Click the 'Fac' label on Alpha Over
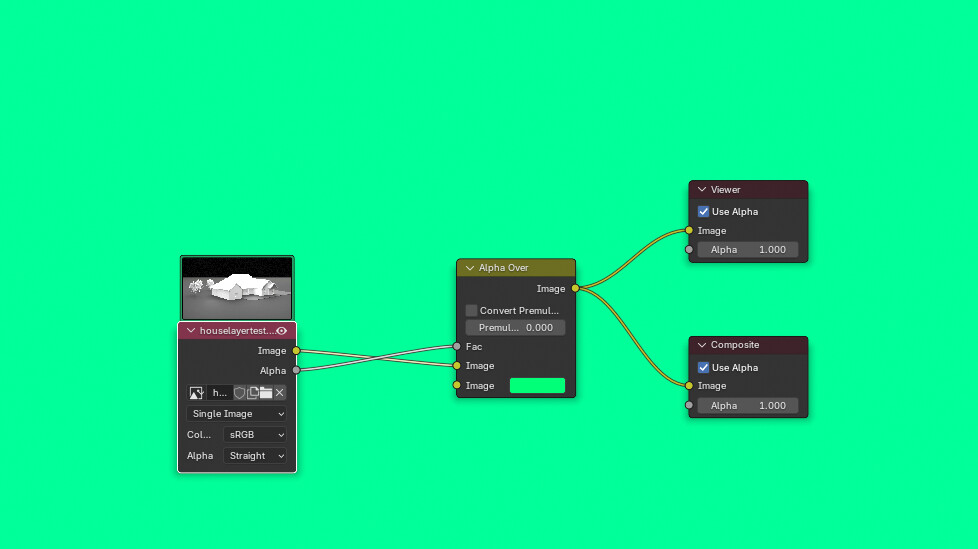Image resolution: width=978 pixels, height=549 pixels. (x=473, y=346)
